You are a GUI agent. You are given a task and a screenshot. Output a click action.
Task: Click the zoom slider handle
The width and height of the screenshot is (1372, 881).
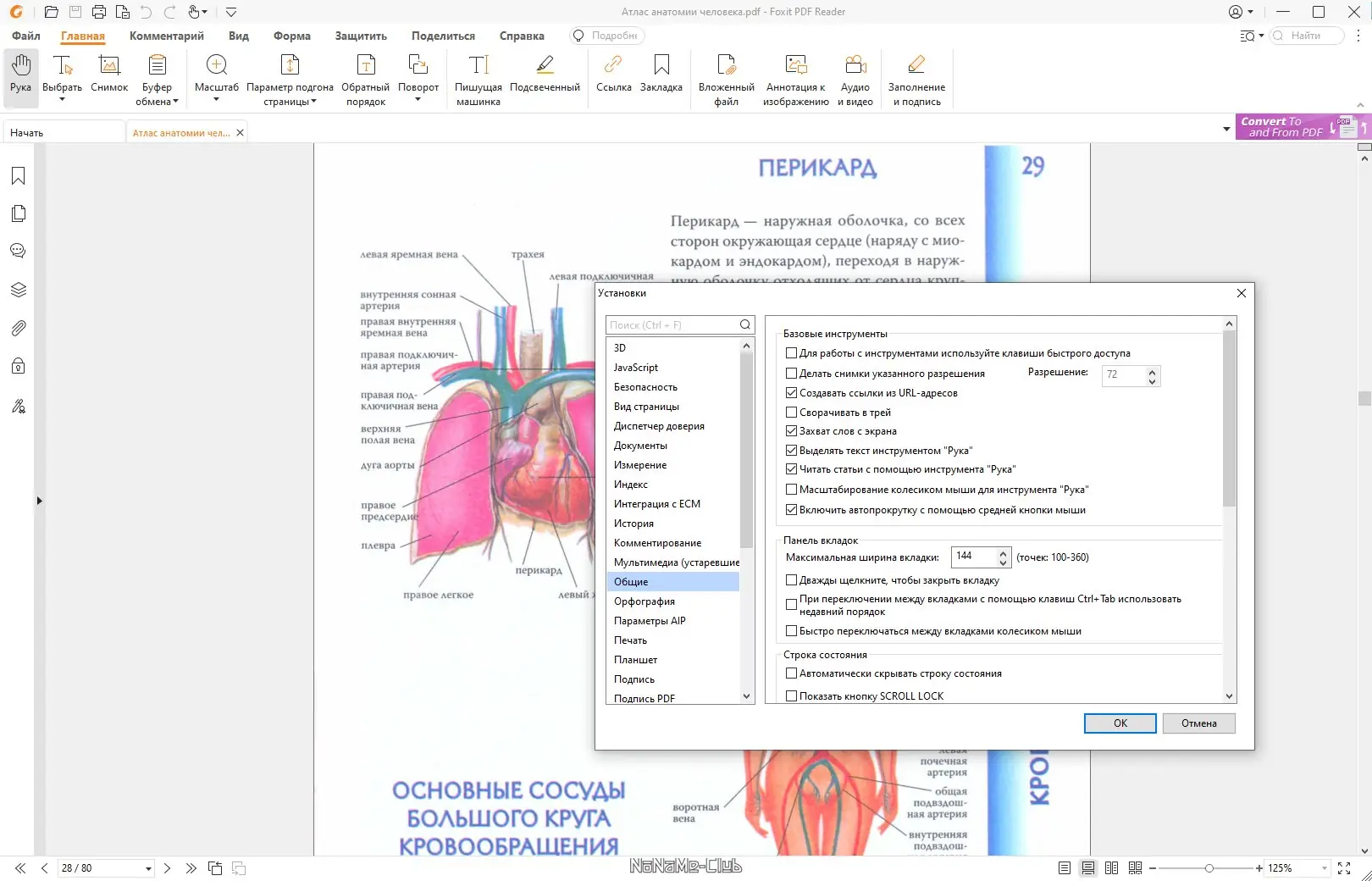coord(1209,868)
